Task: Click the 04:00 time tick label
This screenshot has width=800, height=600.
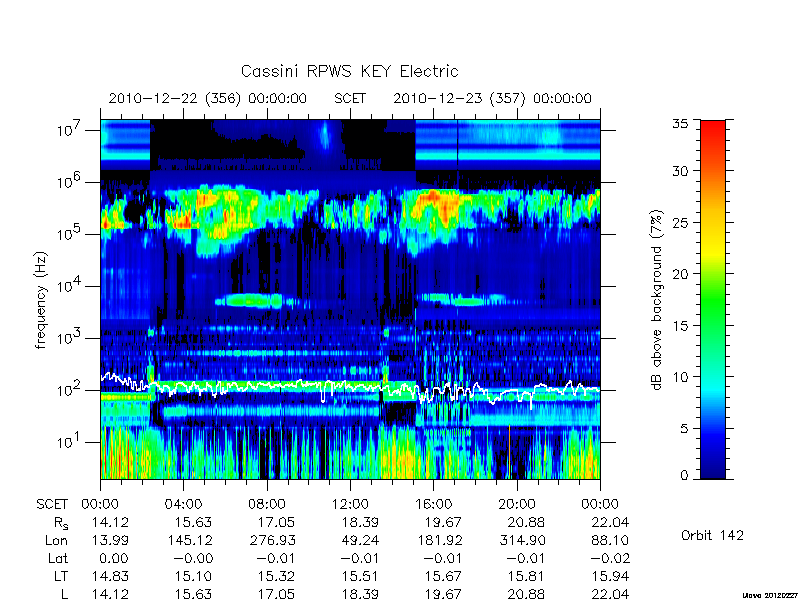Action: (183, 505)
